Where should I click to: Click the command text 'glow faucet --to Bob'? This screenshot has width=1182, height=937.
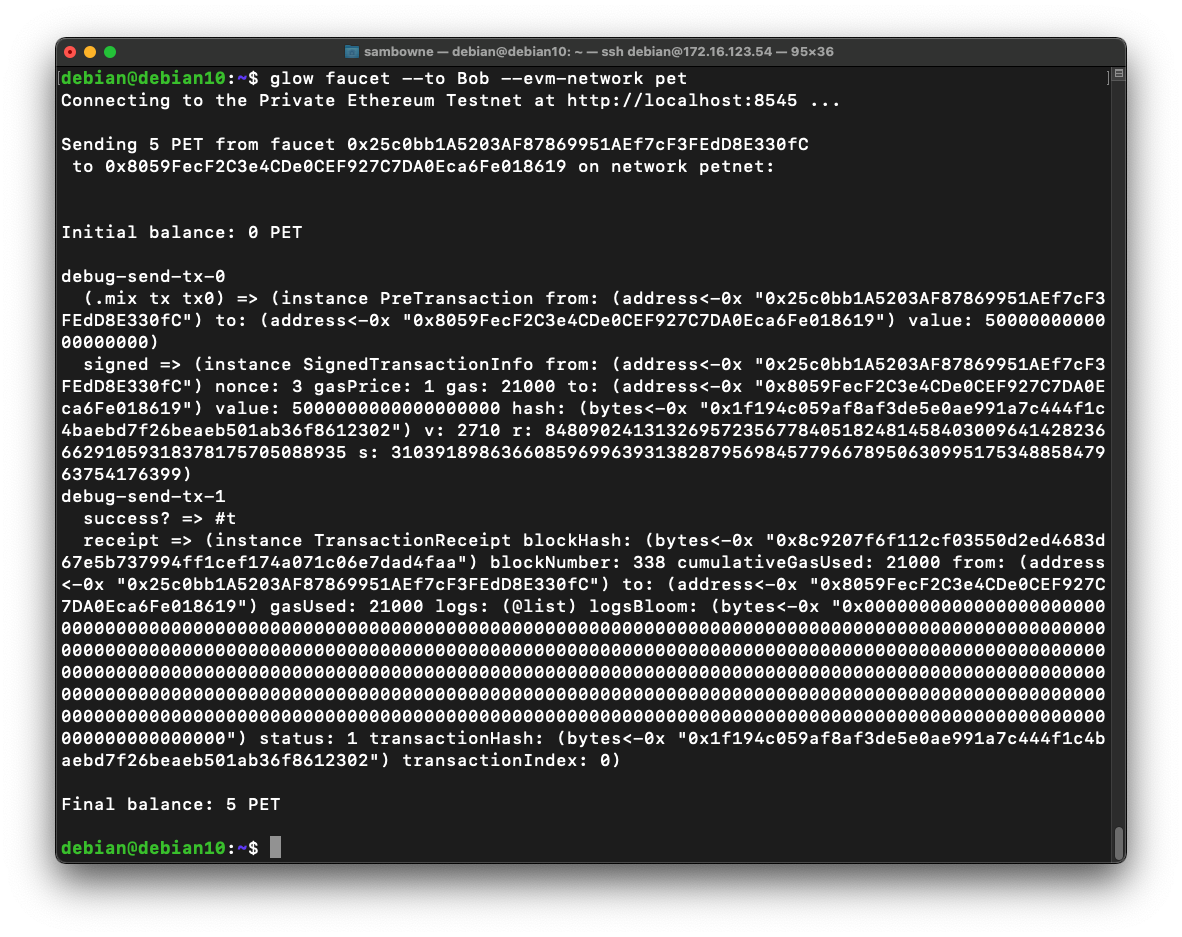(380, 78)
